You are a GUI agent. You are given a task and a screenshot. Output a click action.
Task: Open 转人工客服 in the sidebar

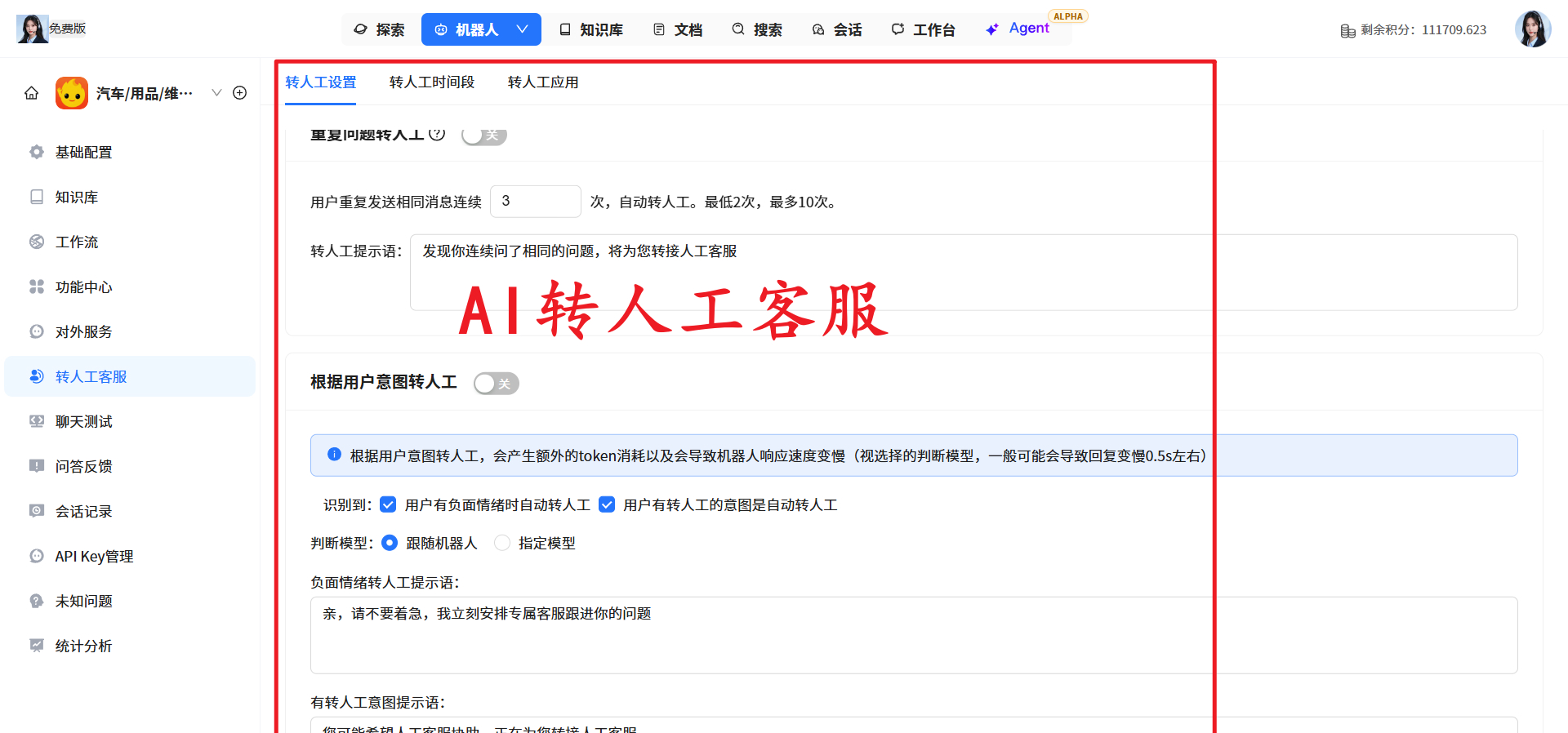click(130, 376)
